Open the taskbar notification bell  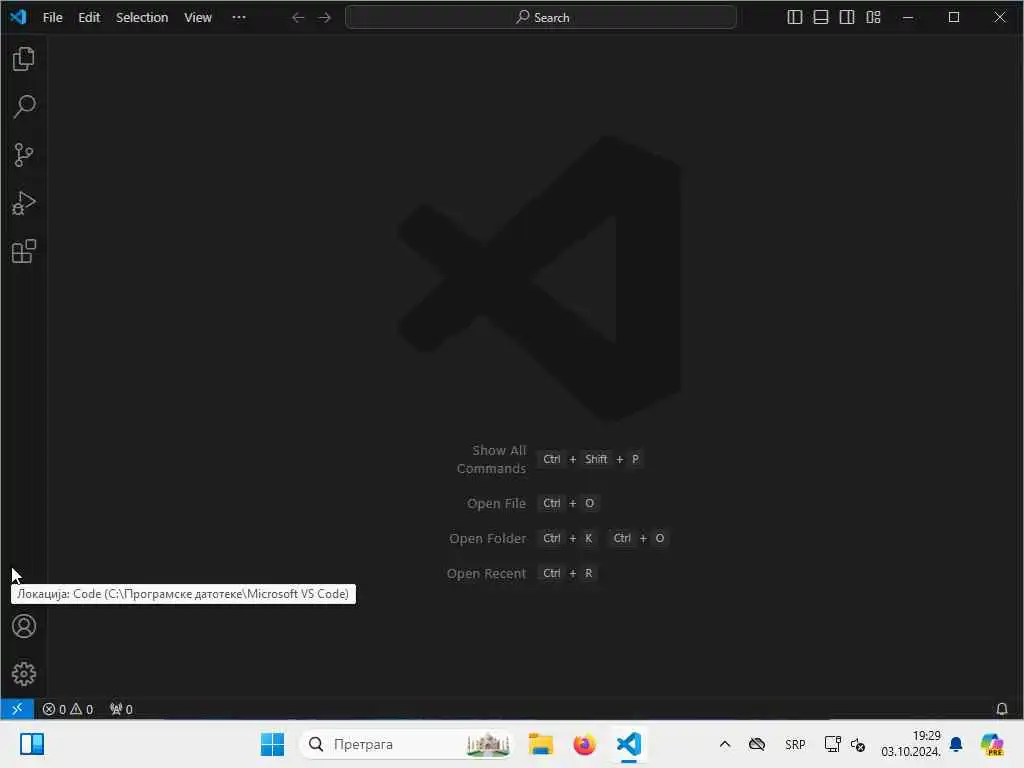click(956, 744)
